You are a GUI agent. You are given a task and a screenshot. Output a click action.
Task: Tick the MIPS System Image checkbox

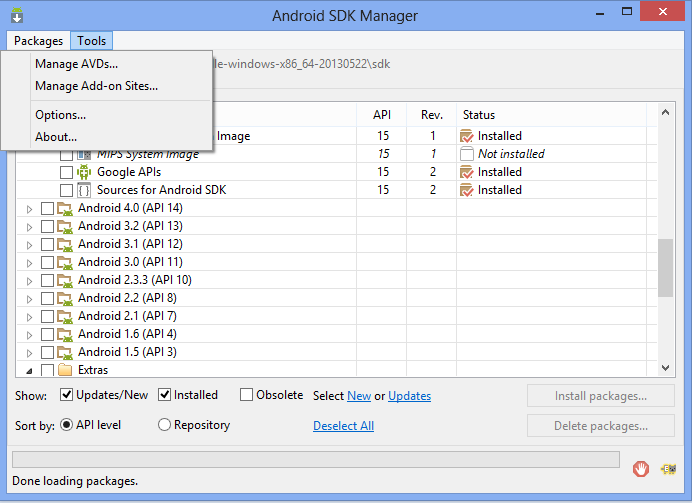pos(66,155)
